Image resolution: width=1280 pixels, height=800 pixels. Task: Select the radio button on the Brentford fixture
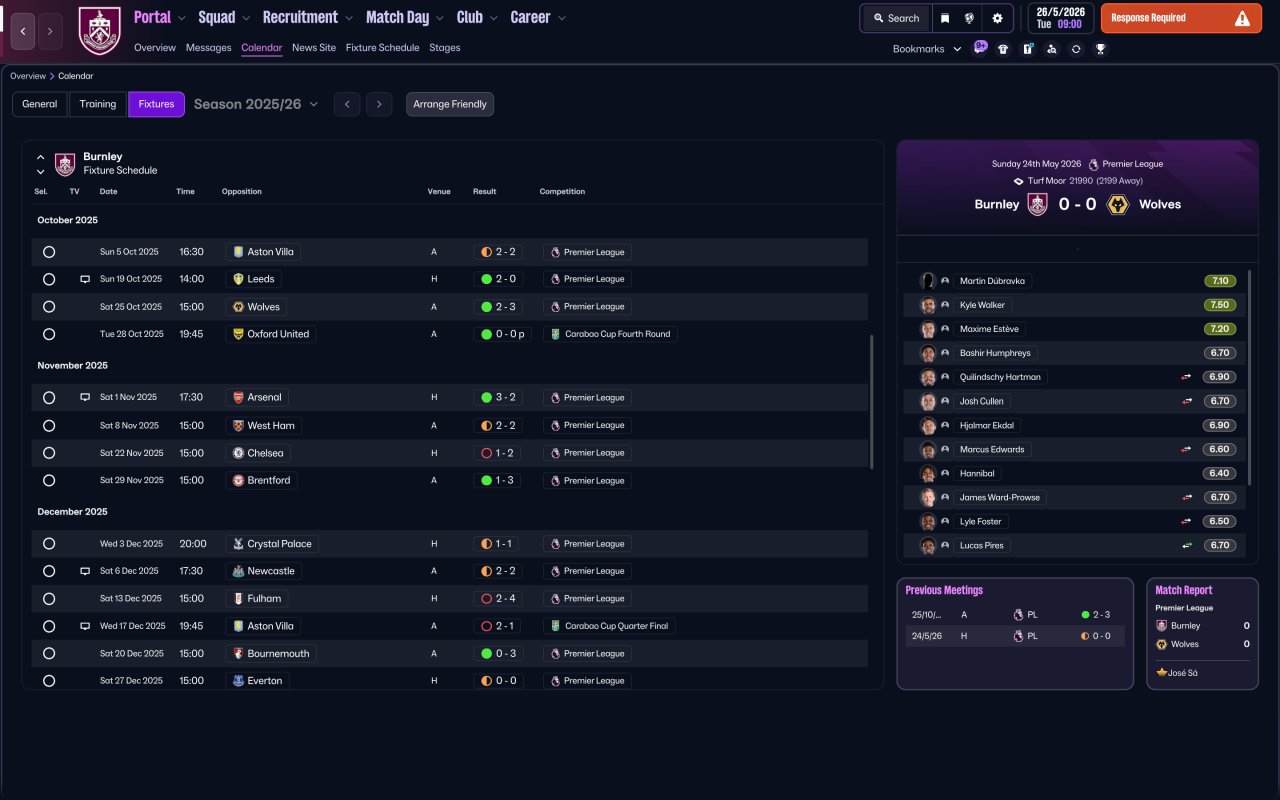point(49,480)
